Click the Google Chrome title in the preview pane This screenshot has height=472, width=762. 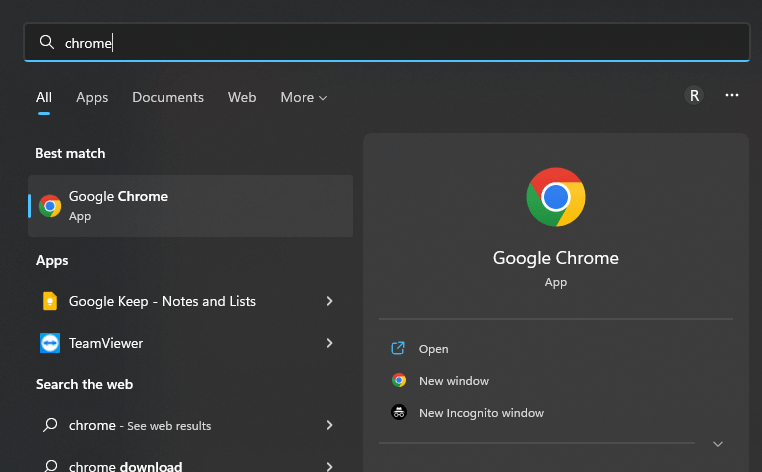pyautogui.click(x=556, y=258)
